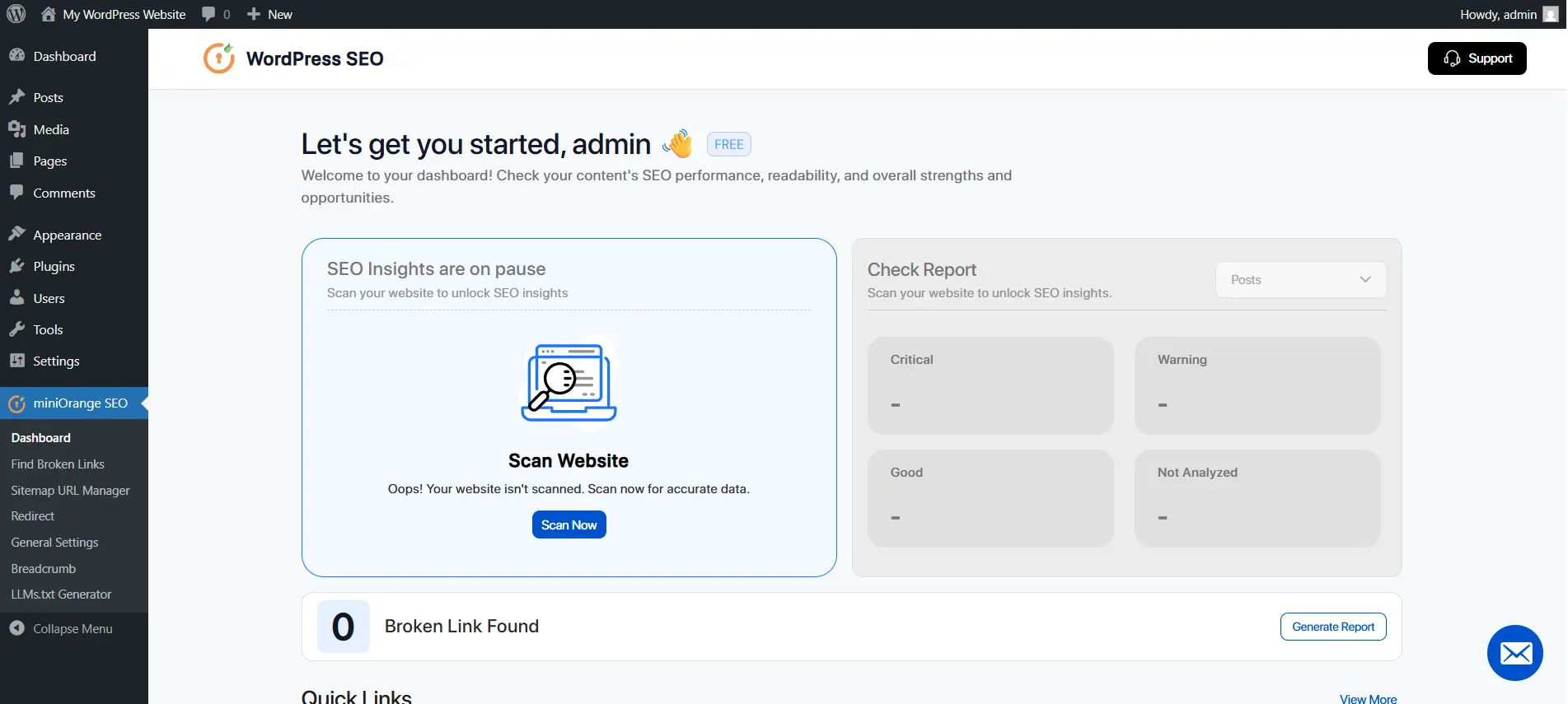The image size is (1568, 704).
Task: Click Appearance label in sidebar
Action: pos(68,235)
